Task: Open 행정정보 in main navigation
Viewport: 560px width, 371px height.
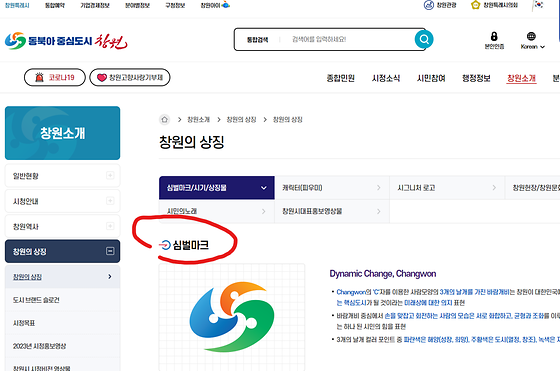Action: coord(476,78)
